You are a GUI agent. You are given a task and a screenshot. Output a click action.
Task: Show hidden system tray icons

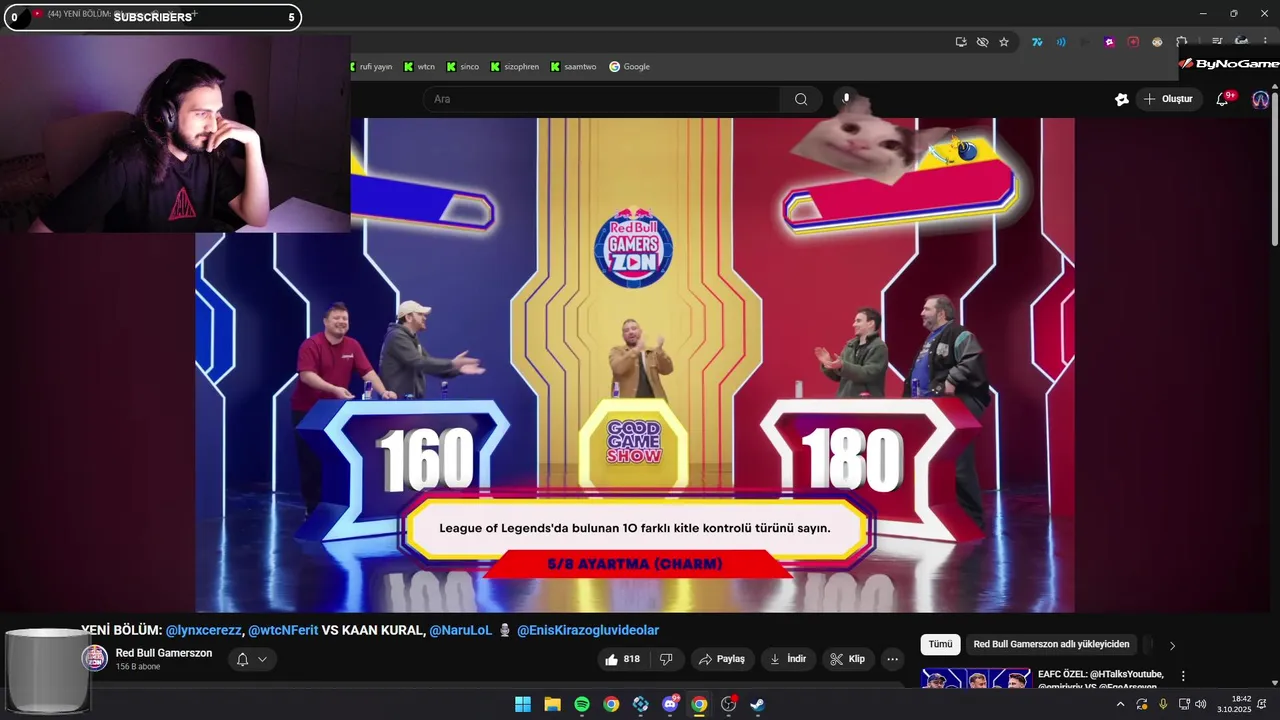(x=1120, y=704)
